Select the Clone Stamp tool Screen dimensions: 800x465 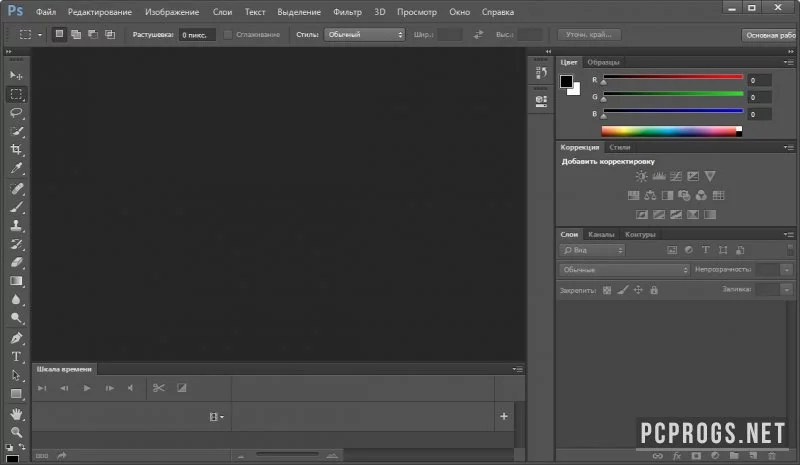coord(16,226)
